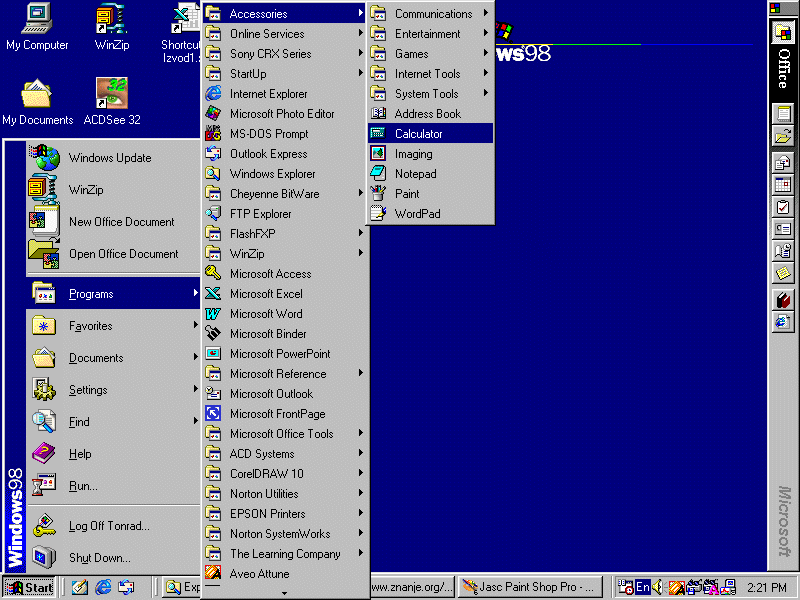Click Log Off Tonrad... in Start menu
This screenshot has height=600, width=800.
click(x=113, y=526)
